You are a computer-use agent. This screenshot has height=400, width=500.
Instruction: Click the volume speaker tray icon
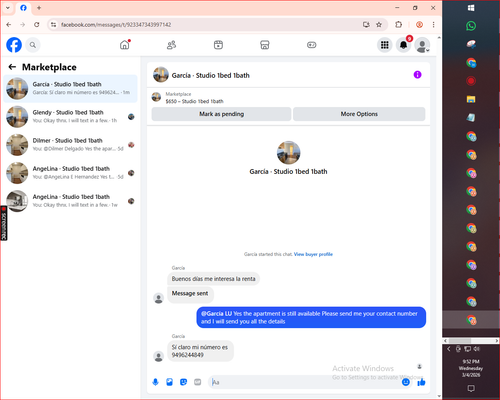coord(477,349)
